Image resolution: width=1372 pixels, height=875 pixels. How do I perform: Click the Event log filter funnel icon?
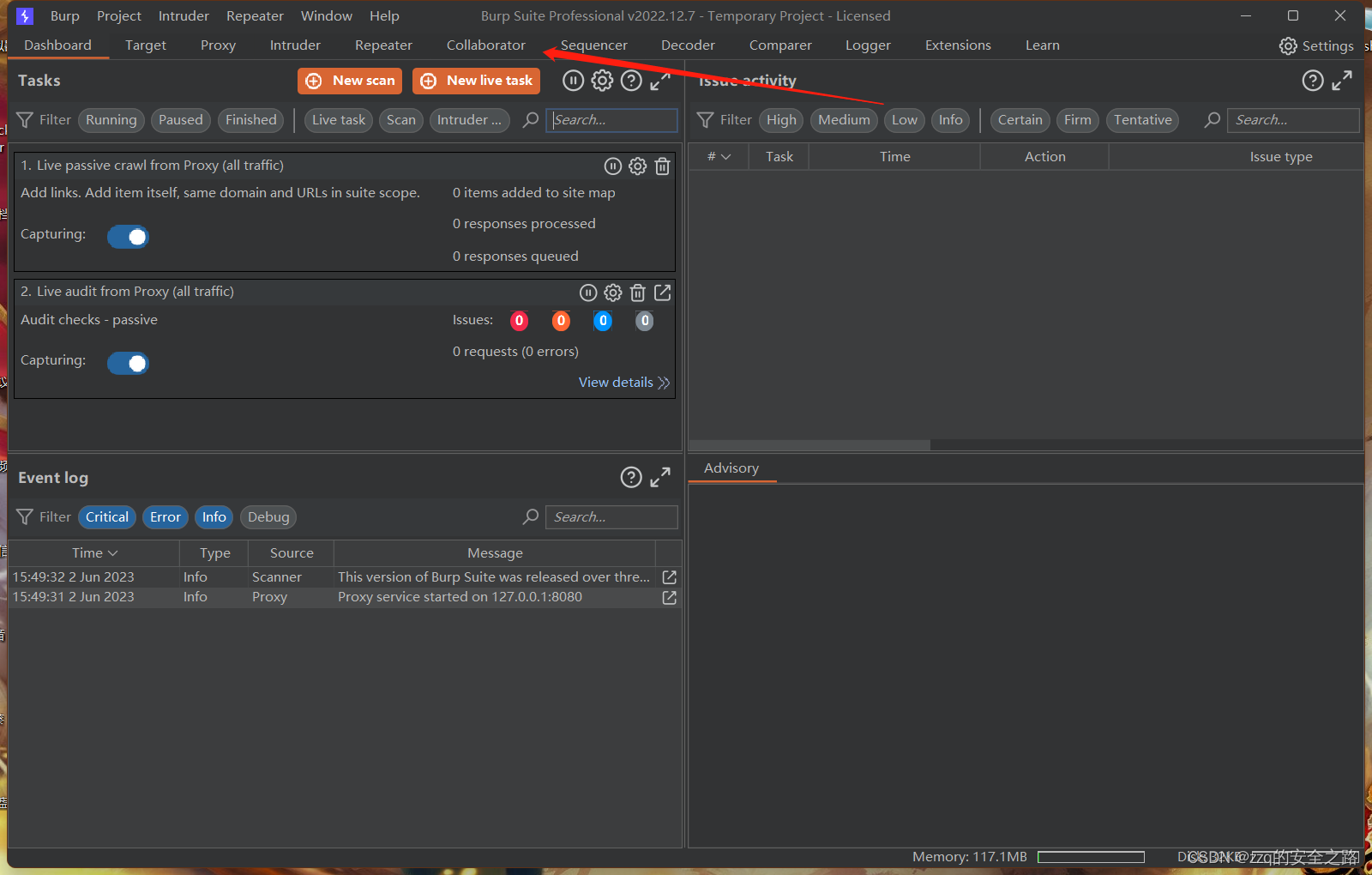(x=26, y=517)
